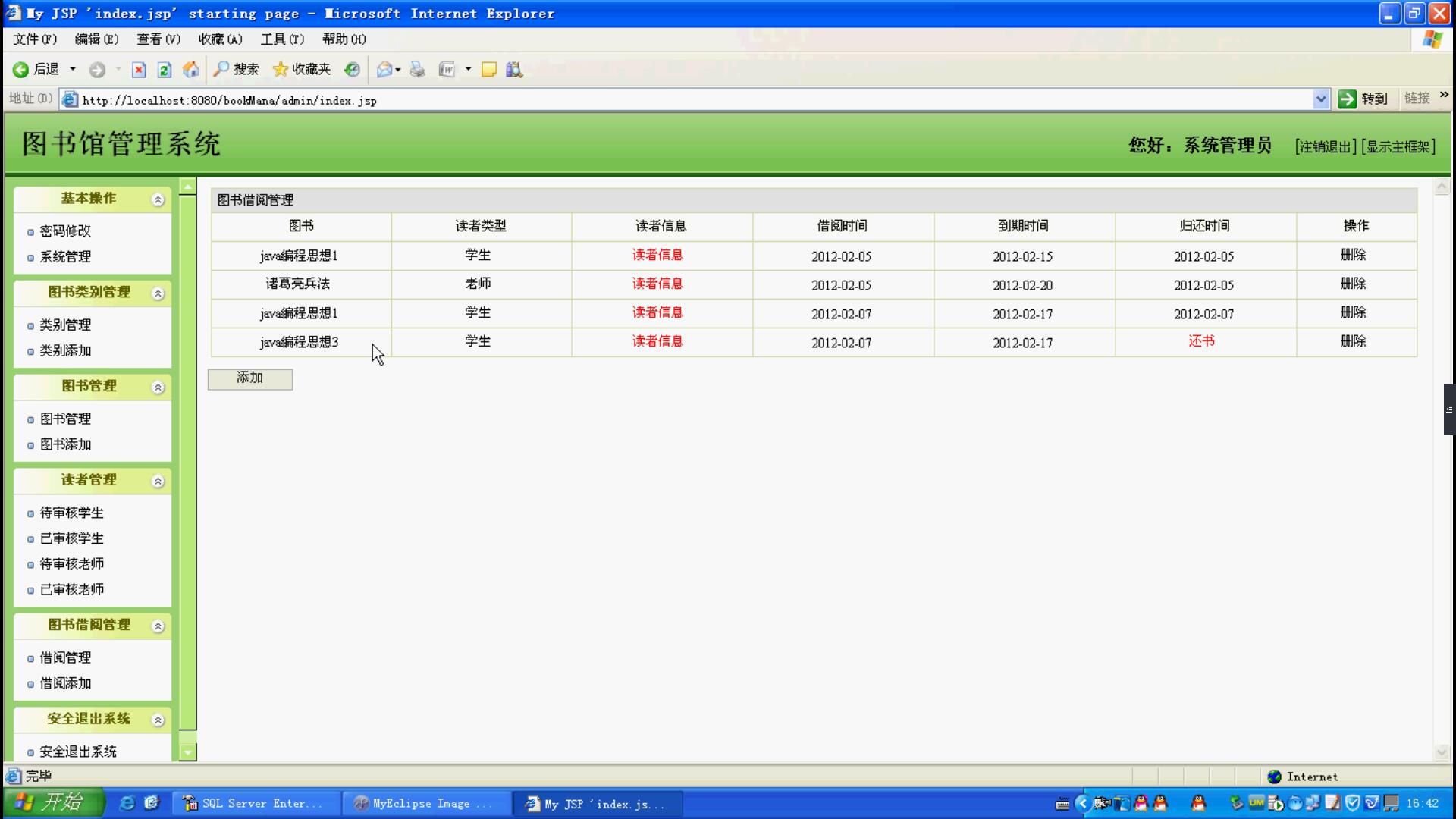Open Favorites (收藏夹) star button
Image resolution: width=1456 pixels, height=819 pixels.
pyautogui.click(x=302, y=70)
